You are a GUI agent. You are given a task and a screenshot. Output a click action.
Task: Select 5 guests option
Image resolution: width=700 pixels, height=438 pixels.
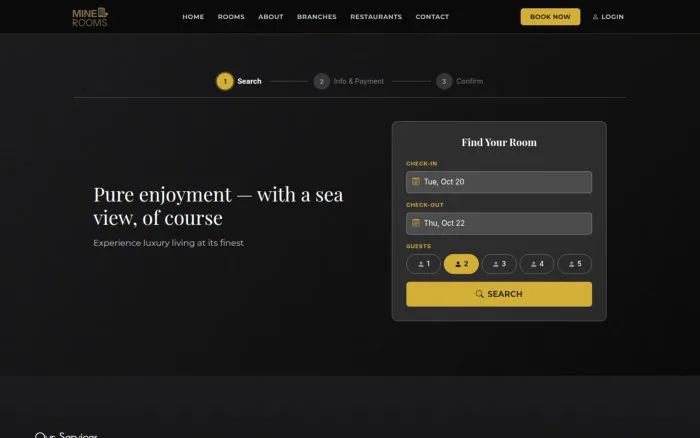coord(575,264)
